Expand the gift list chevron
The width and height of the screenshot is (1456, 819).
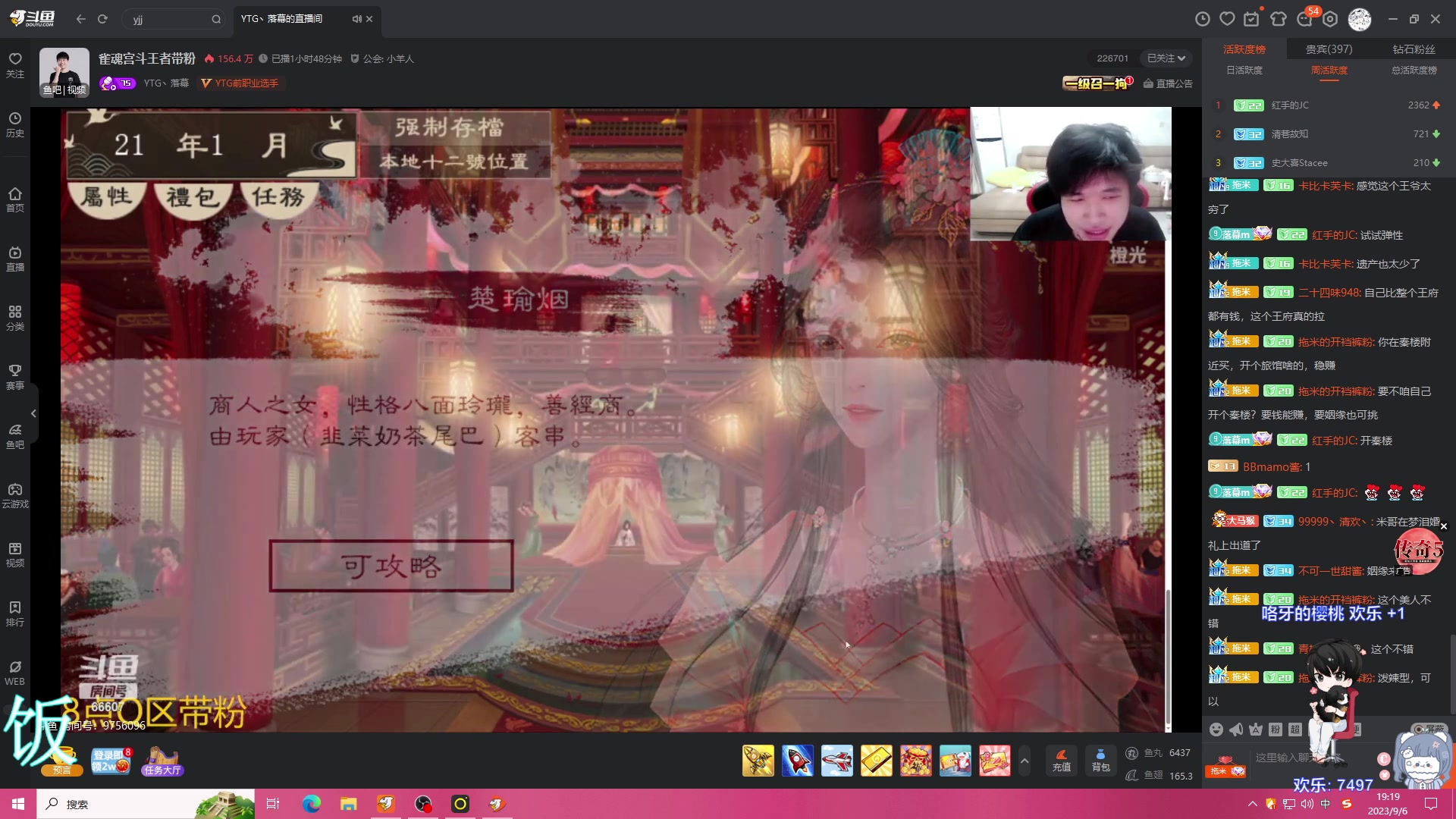click(1025, 760)
